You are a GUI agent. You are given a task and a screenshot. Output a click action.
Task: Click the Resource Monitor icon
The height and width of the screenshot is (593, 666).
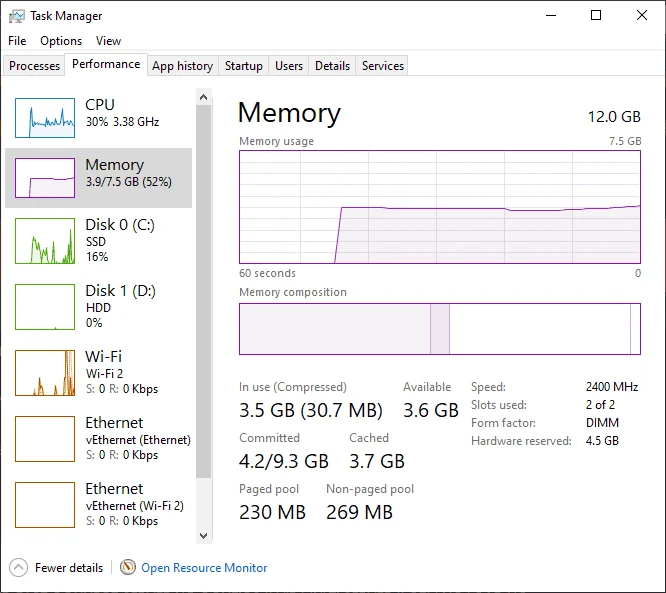(x=127, y=567)
